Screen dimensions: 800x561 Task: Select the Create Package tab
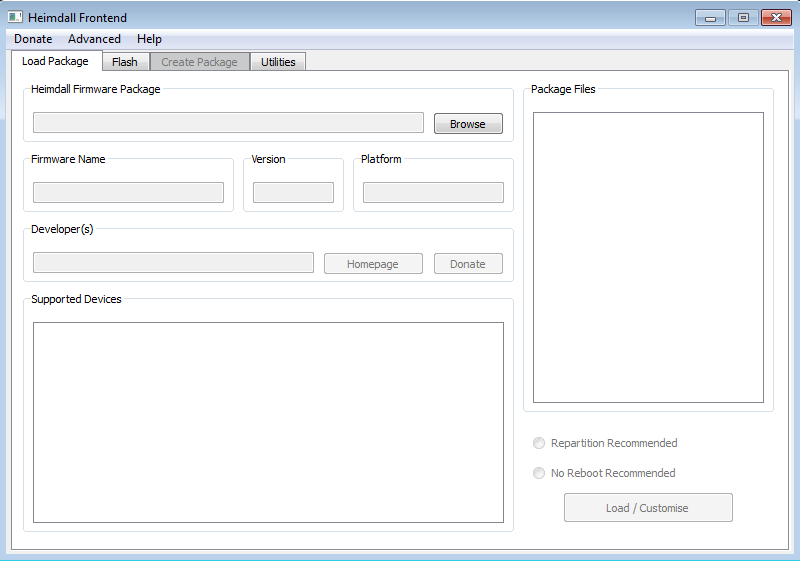pyautogui.click(x=199, y=62)
